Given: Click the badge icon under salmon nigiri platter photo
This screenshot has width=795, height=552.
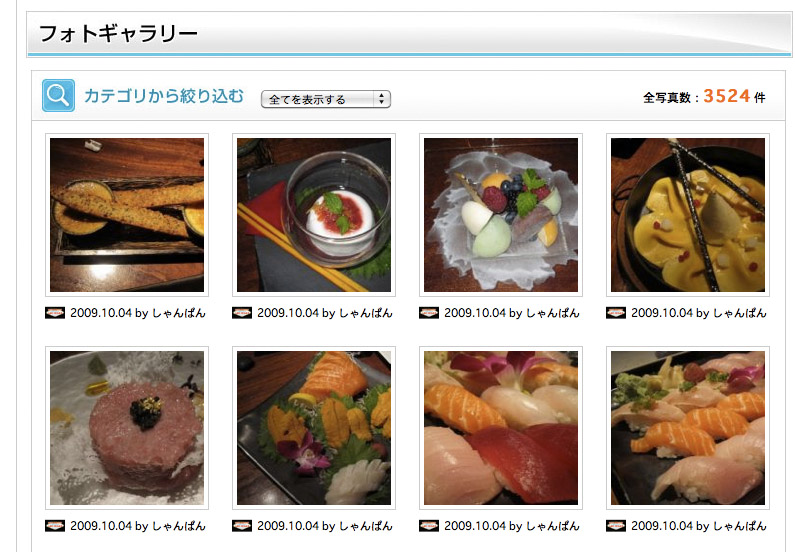Looking at the screenshot, I should [616, 526].
